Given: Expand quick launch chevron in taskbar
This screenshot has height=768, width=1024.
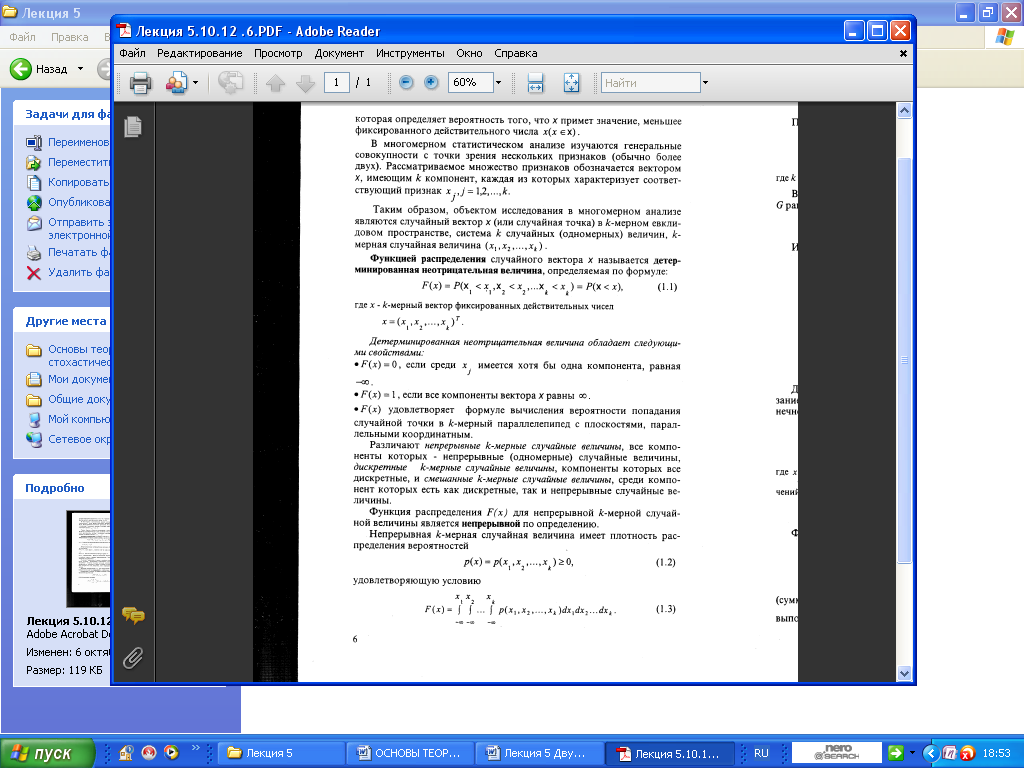Looking at the screenshot, I should pos(195,748).
